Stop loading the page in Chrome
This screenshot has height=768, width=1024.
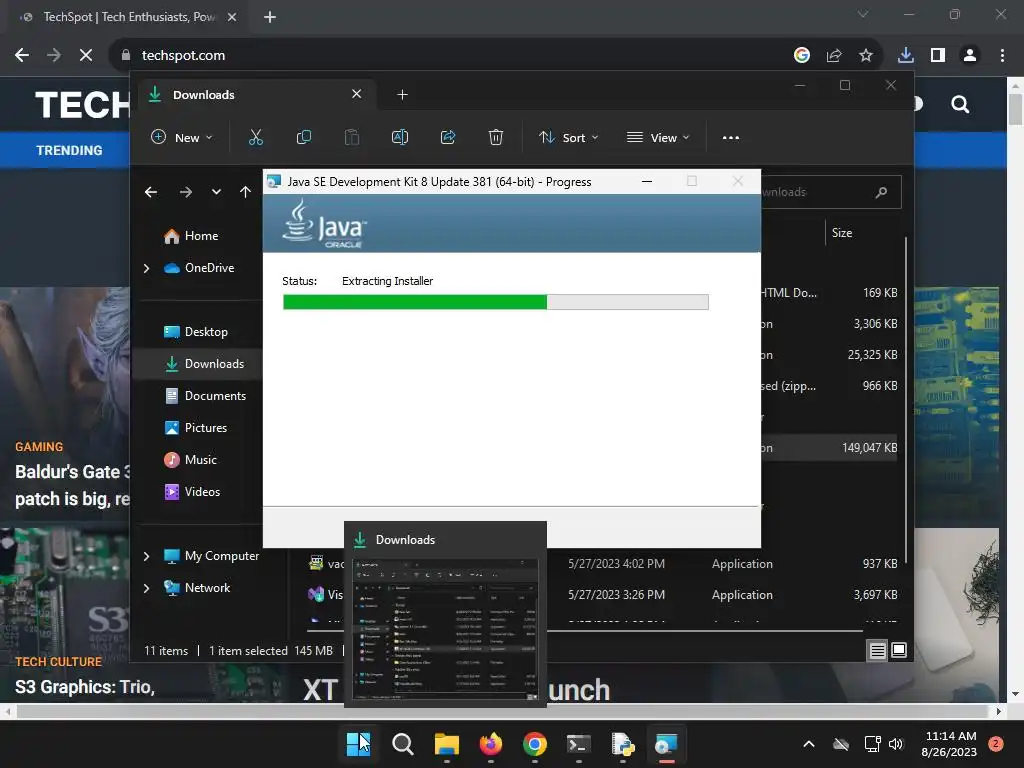click(86, 56)
